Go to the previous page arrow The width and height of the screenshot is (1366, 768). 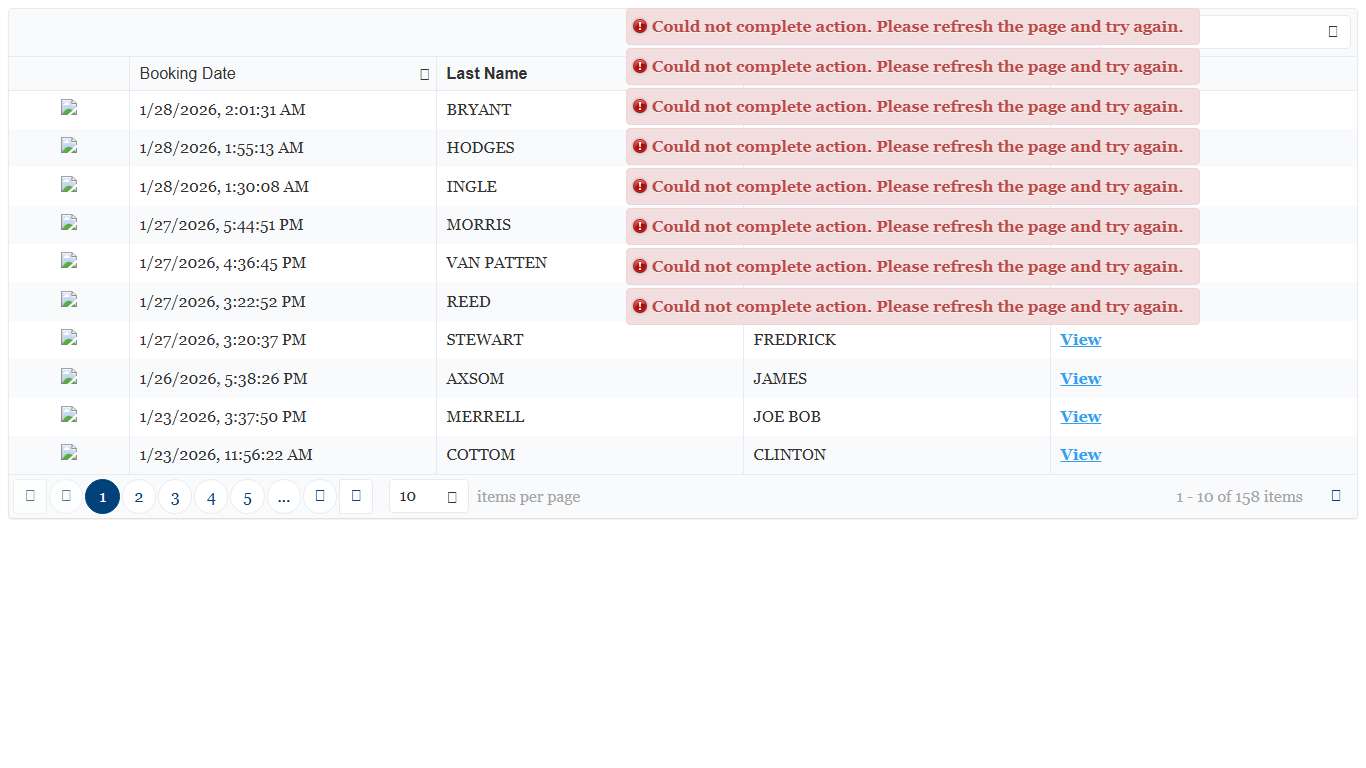tap(66, 496)
